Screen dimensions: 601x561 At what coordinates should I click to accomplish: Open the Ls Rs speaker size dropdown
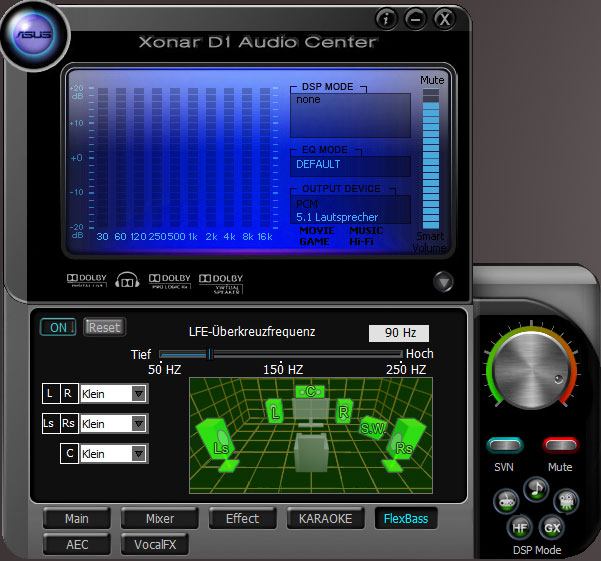tap(139, 423)
